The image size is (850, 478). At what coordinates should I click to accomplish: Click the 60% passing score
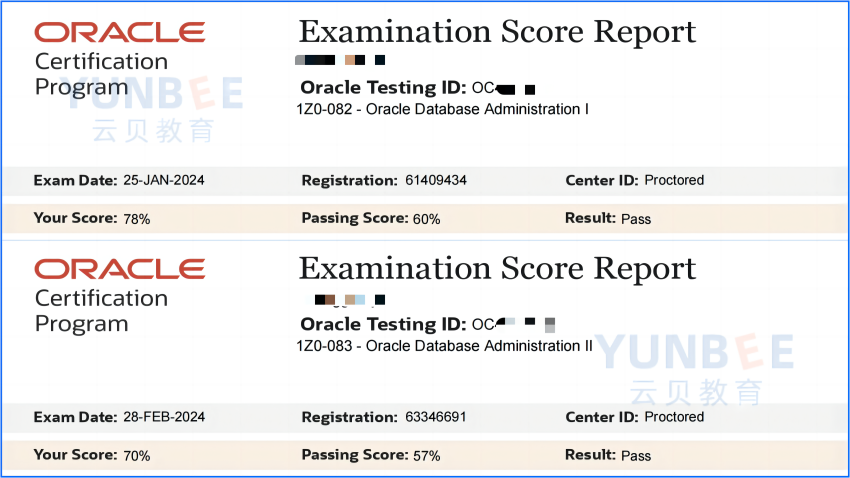(427, 219)
